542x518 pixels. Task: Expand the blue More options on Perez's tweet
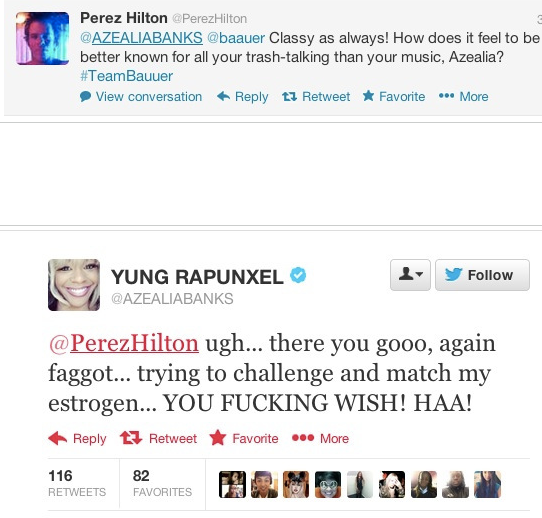tap(446, 96)
